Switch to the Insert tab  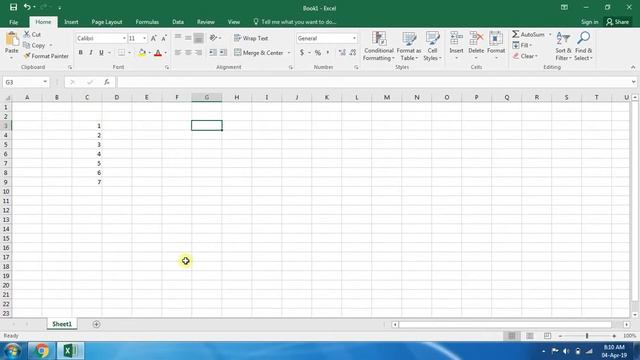click(x=71, y=22)
